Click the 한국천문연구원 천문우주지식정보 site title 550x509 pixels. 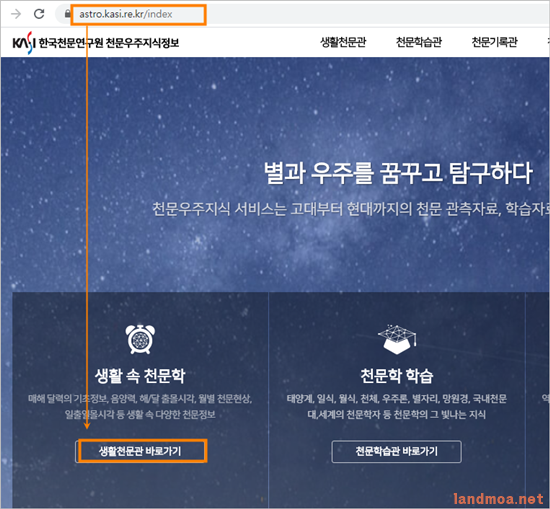tap(109, 43)
